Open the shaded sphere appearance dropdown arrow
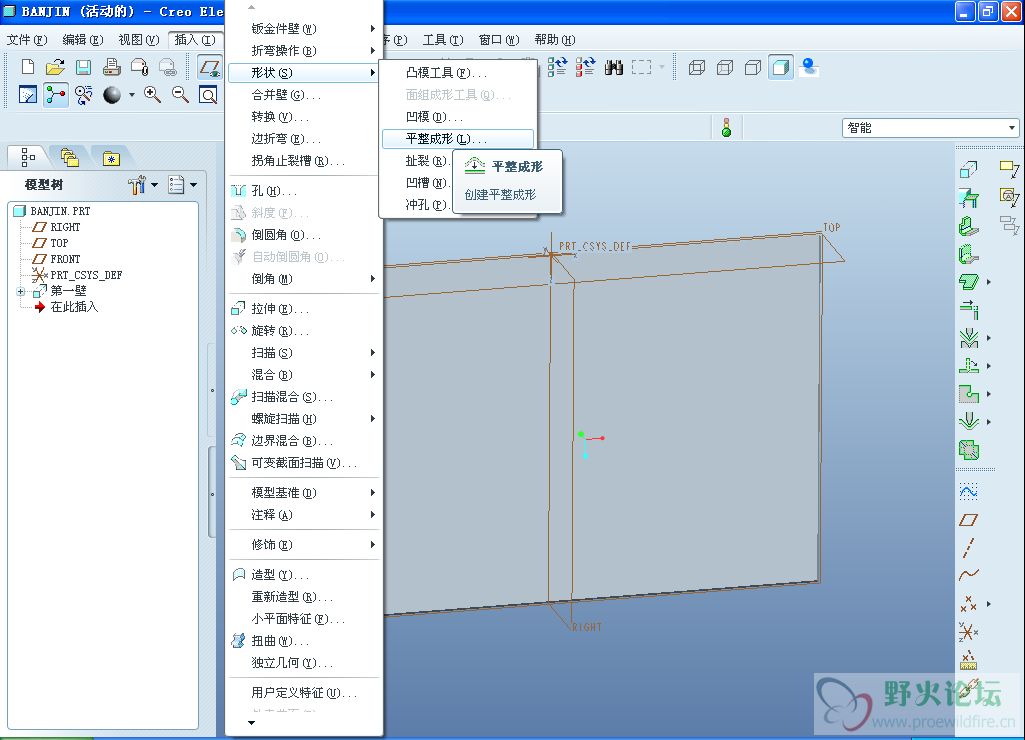The height and width of the screenshot is (740, 1025). pos(131,95)
